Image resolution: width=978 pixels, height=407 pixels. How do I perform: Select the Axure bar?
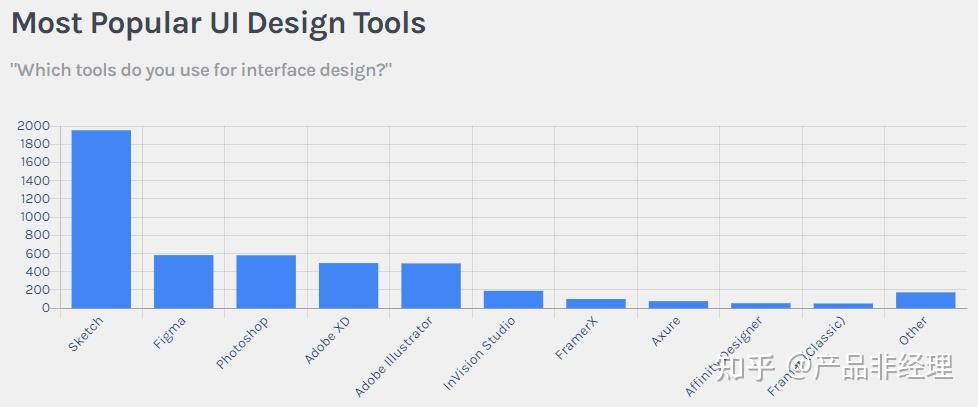(678, 304)
